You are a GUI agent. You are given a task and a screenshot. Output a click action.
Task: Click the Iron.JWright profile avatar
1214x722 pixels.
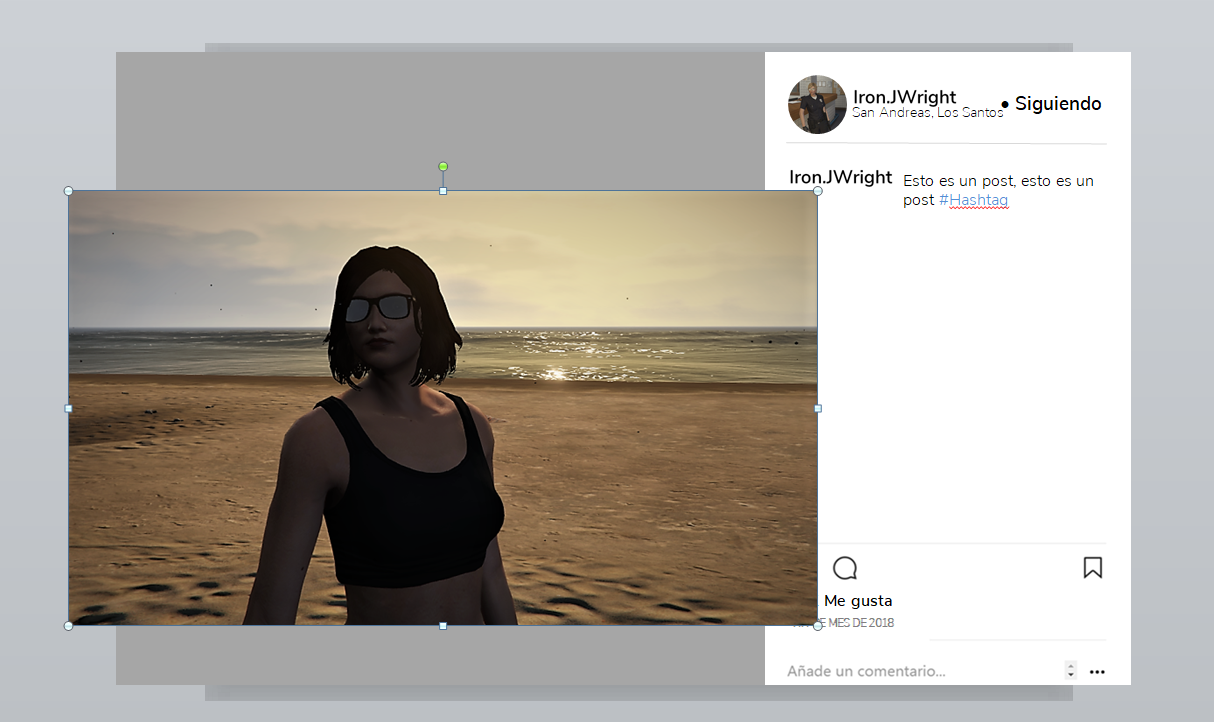coord(817,104)
